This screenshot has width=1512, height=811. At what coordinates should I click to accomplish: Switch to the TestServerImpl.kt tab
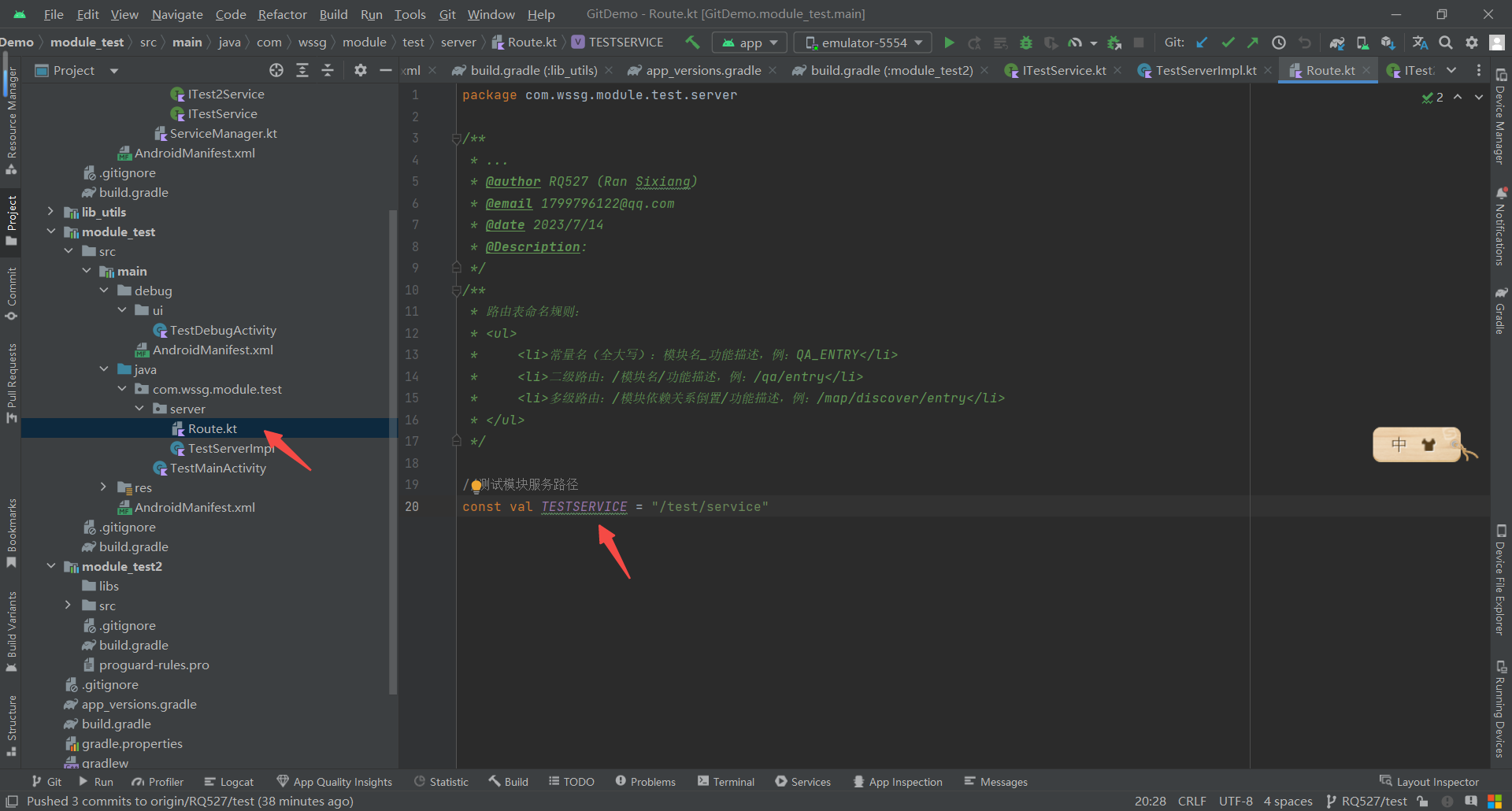1205,71
